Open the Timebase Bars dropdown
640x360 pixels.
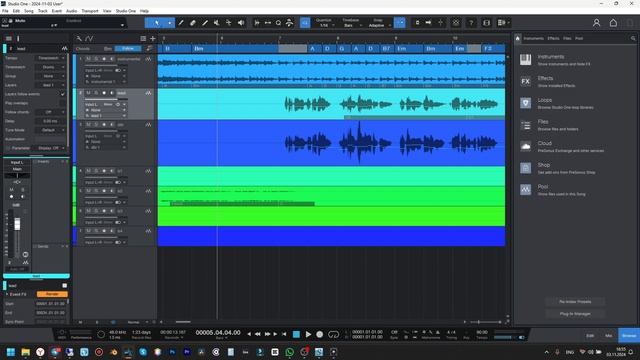pyautogui.click(x=351, y=25)
